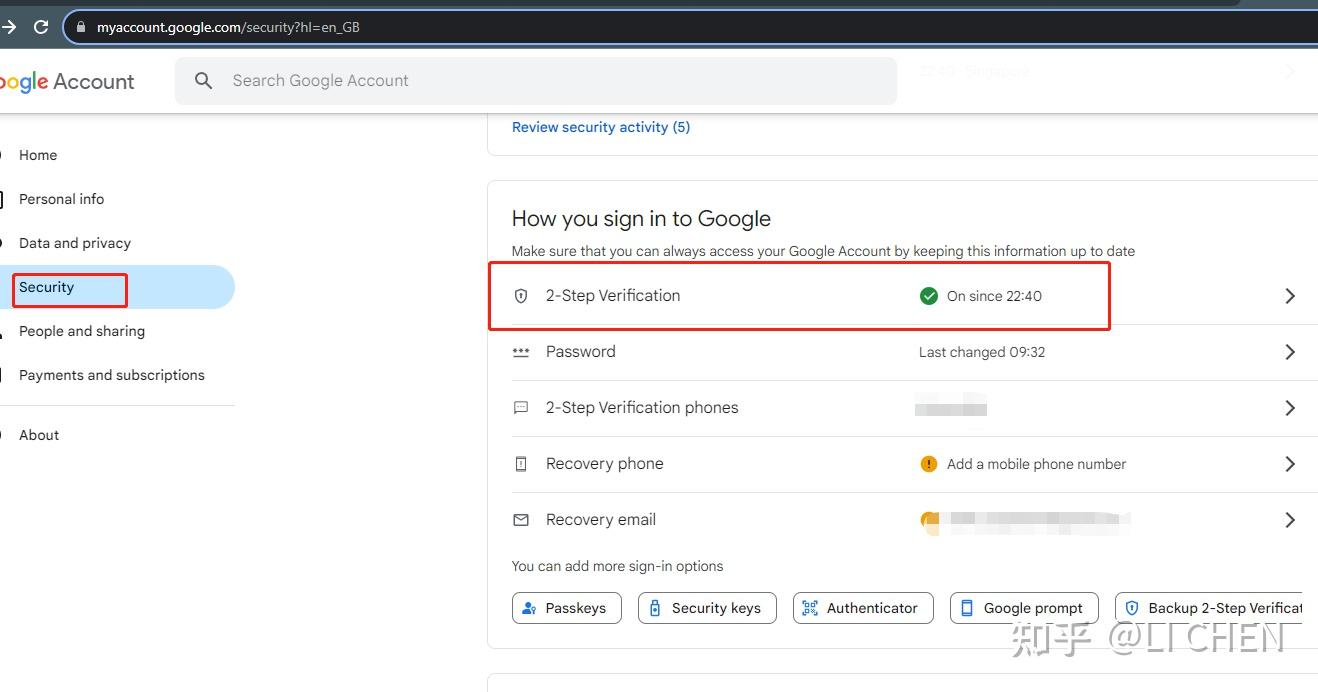Click the 2-Step Verification phones chat icon

[x=520, y=407]
